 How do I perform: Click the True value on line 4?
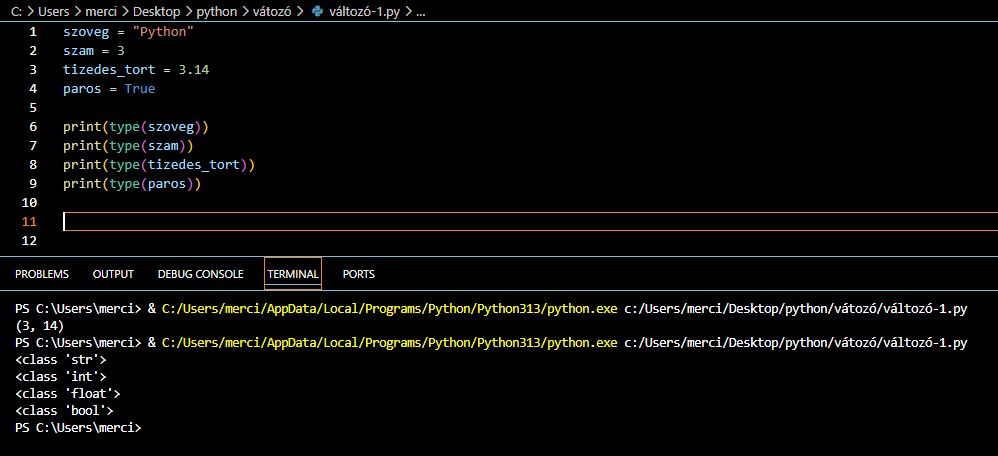140,89
